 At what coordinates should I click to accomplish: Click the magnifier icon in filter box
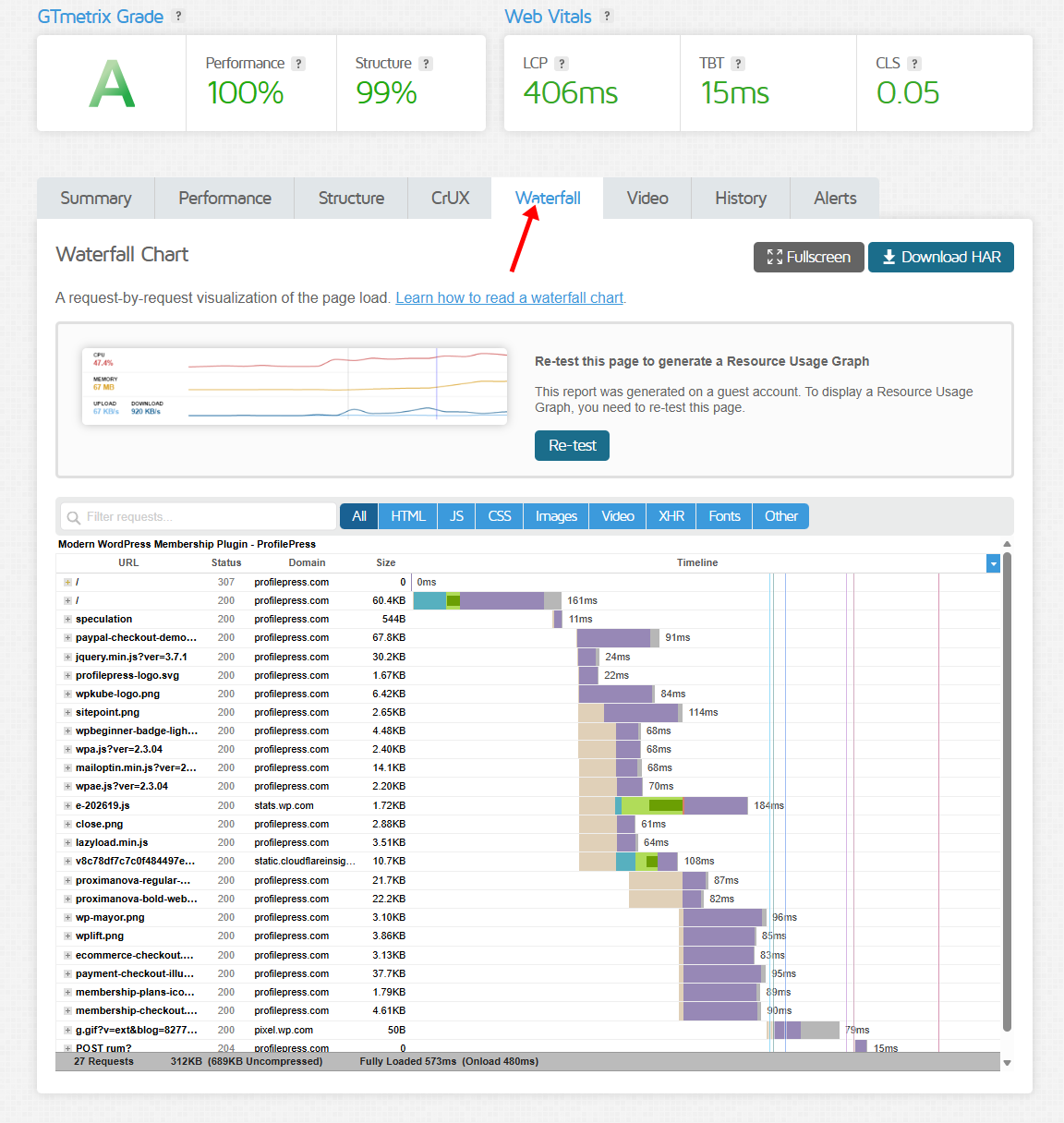click(x=74, y=517)
